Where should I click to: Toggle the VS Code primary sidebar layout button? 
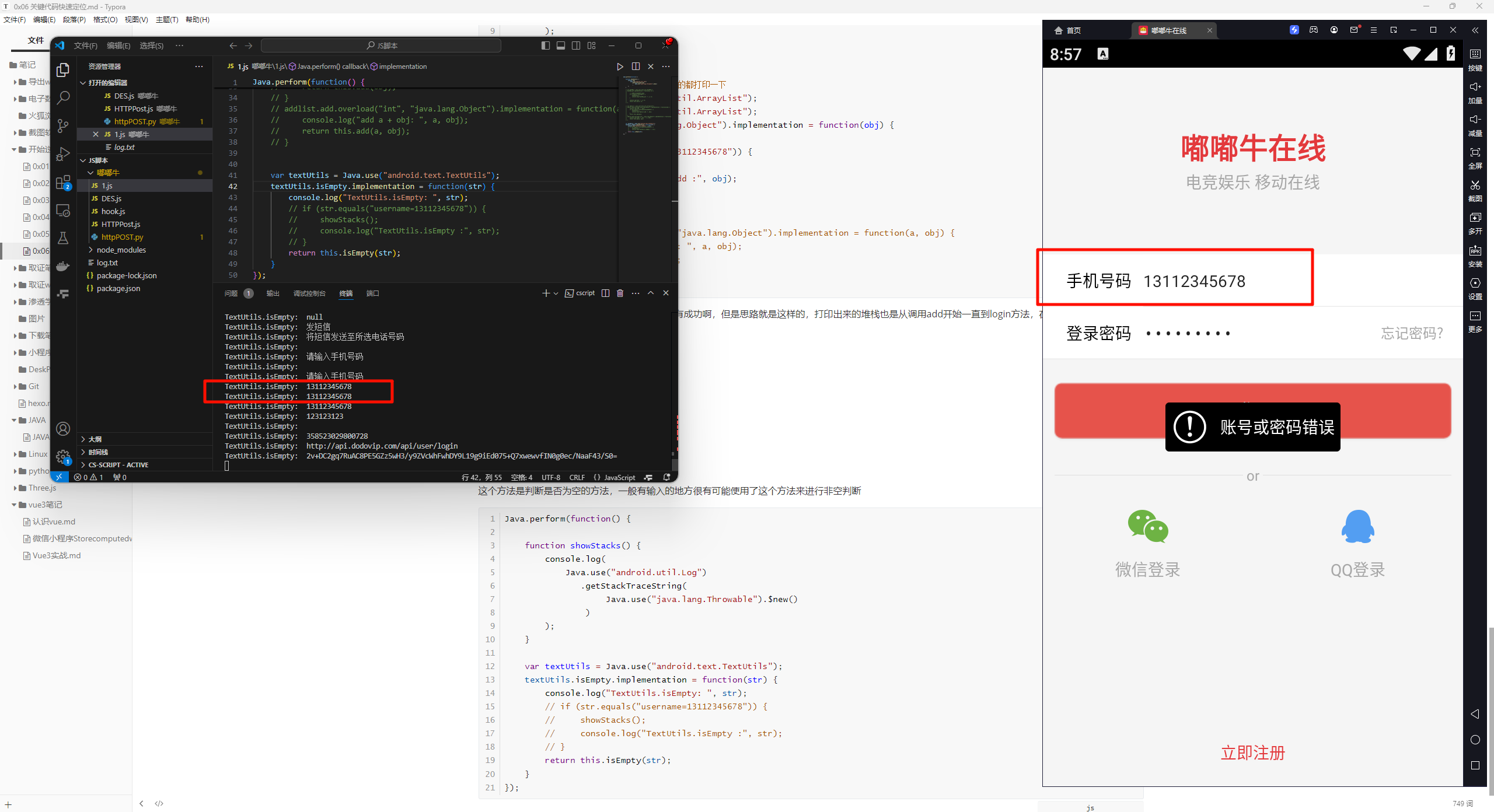(x=545, y=45)
